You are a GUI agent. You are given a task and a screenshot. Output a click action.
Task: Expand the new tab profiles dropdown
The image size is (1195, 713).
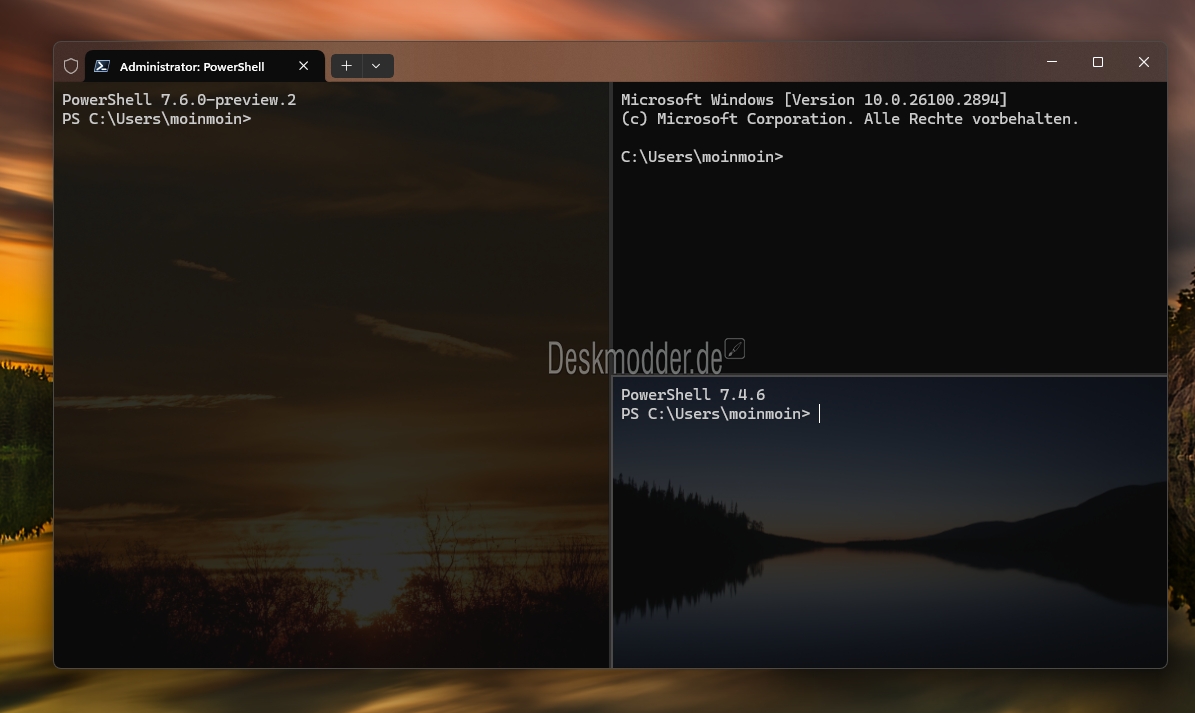click(x=376, y=66)
